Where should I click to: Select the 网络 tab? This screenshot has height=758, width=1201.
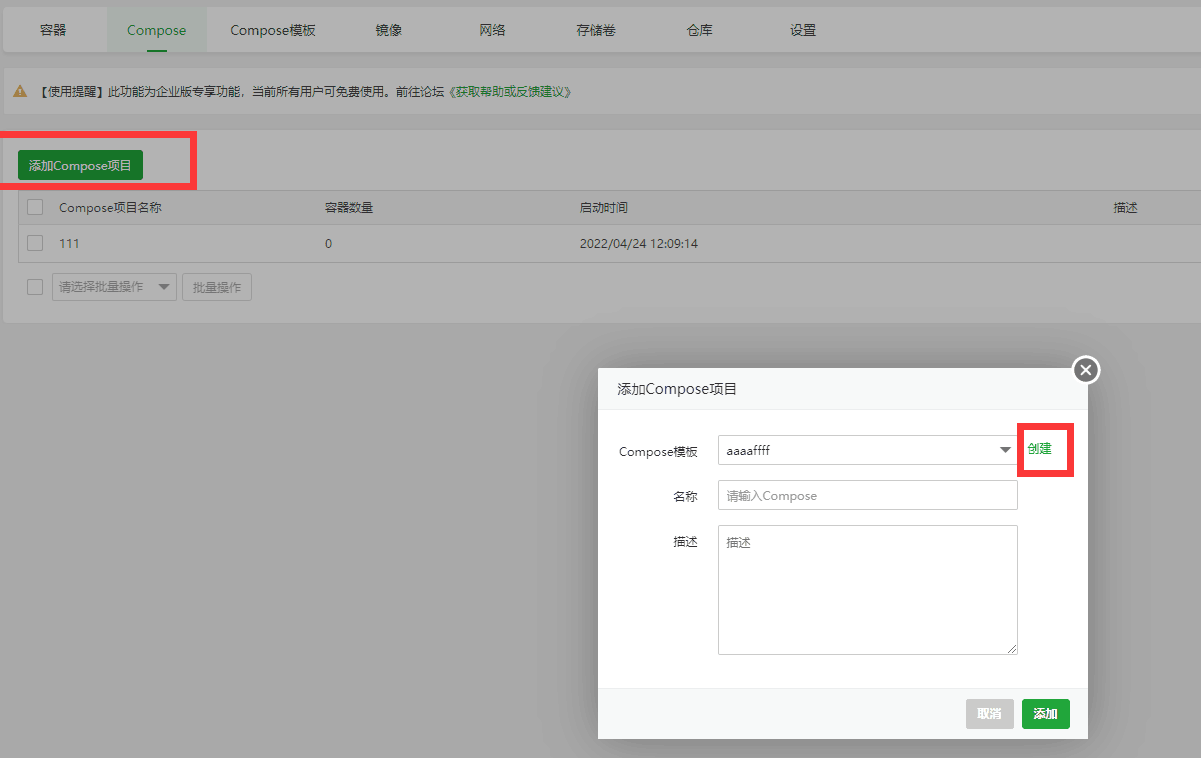pyautogui.click(x=492, y=30)
